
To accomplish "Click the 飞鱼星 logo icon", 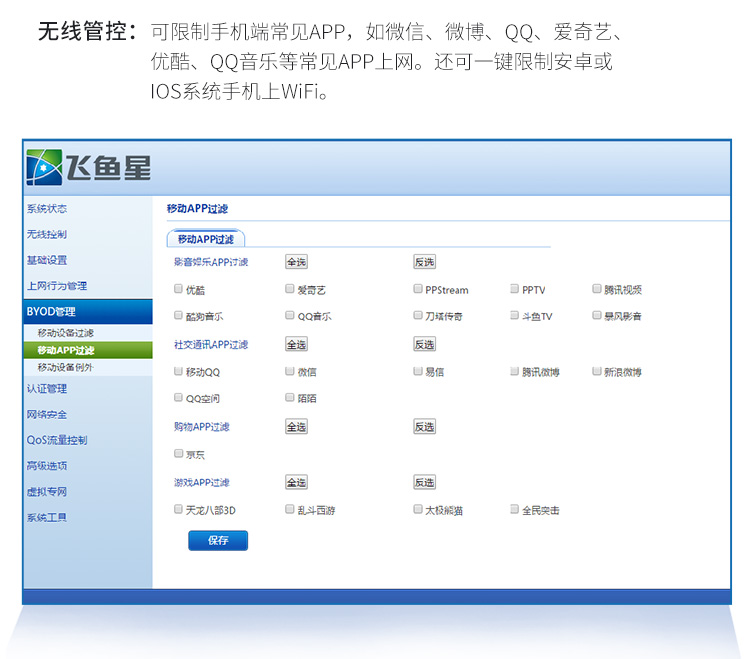I will [44, 167].
